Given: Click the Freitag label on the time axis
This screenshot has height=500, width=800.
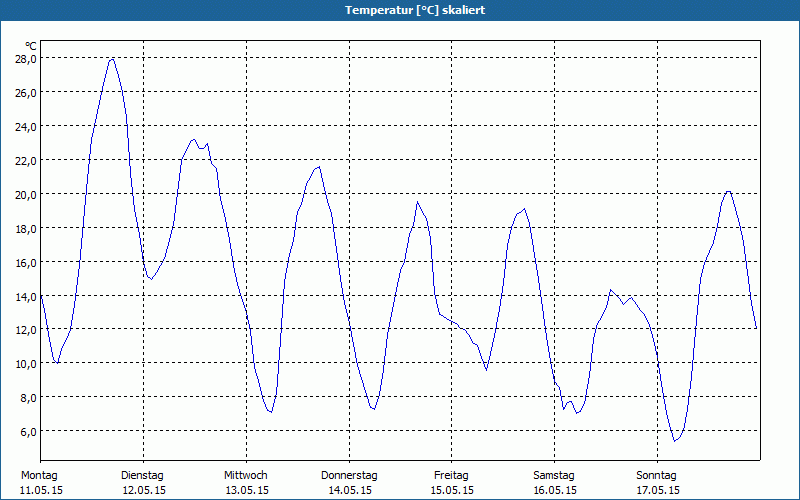Looking at the screenshot, I should coord(451,475).
